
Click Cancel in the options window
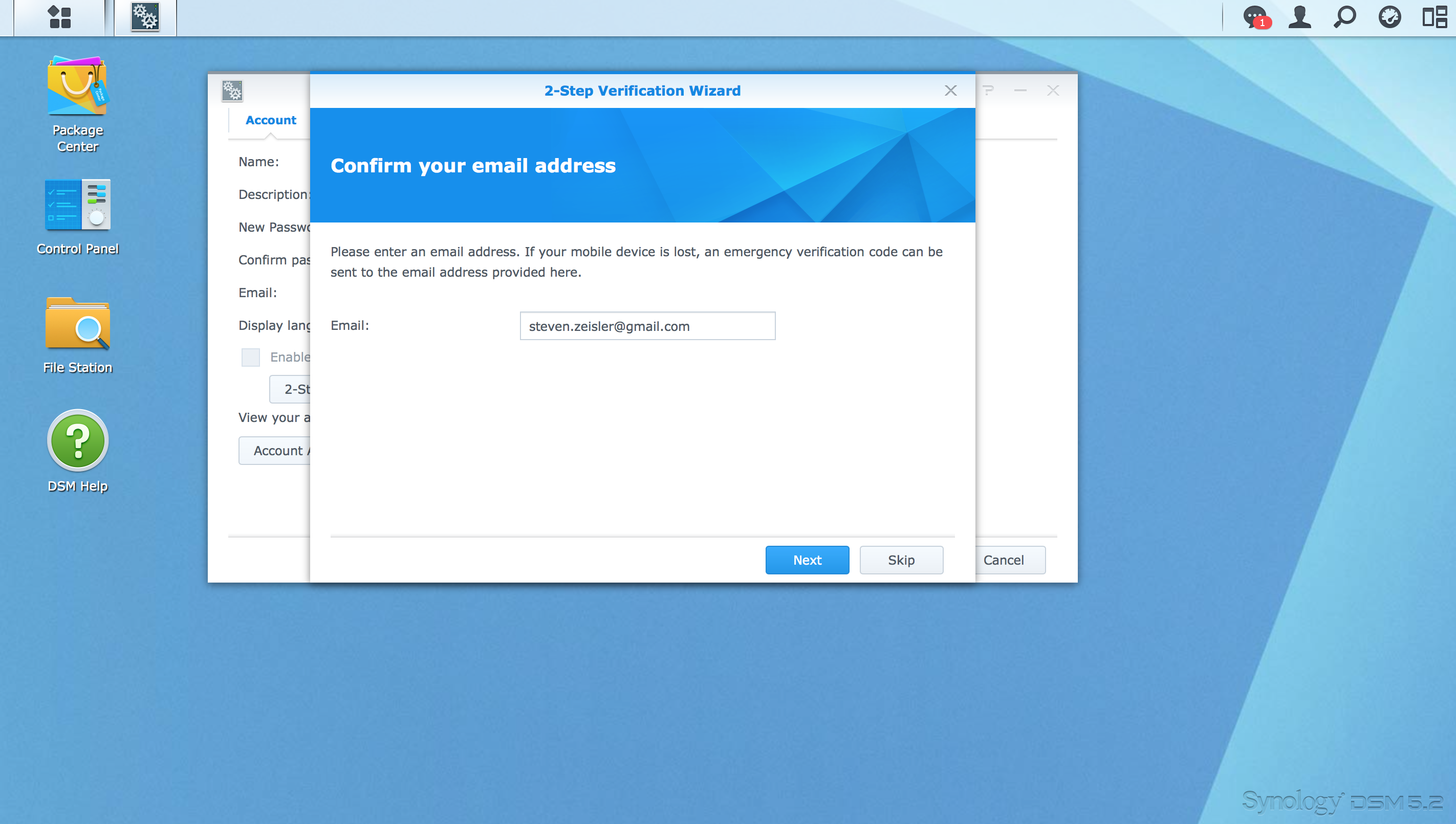tap(1009, 560)
